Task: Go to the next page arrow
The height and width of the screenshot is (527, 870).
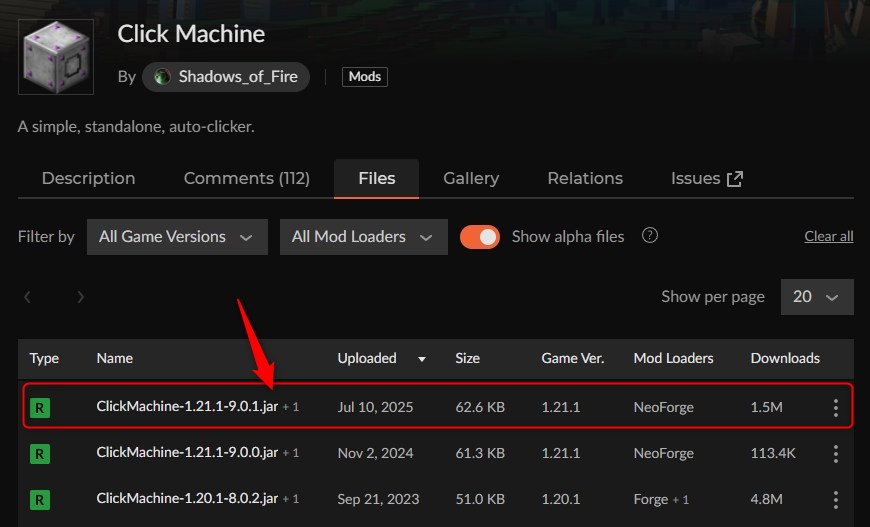Action: (x=80, y=297)
